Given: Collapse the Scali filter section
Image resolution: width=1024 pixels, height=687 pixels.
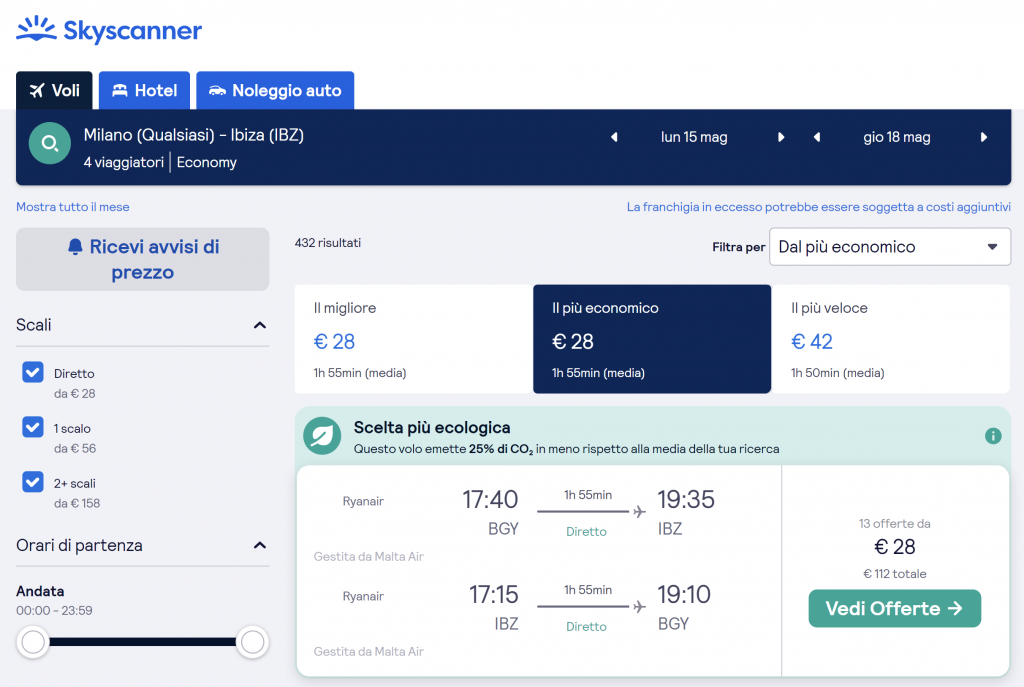Looking at the screenshot, I should coord(260,325).
